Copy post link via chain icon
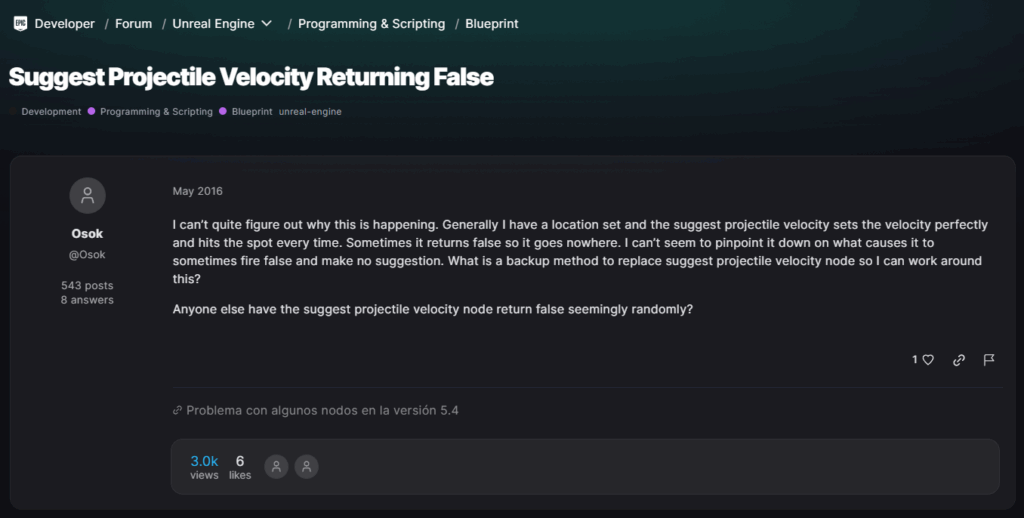This screenshot has width=1024, height=518. (959, 360)
